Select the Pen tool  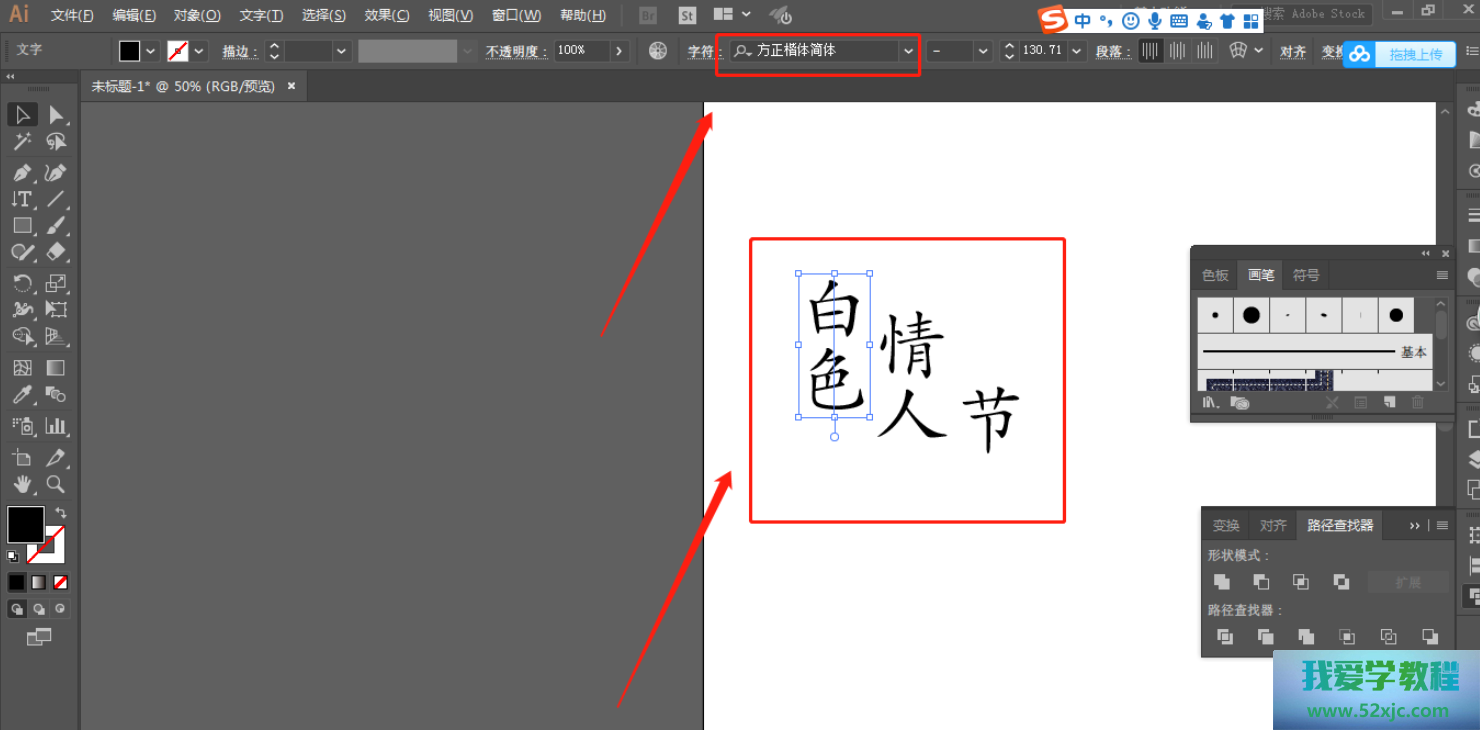22,173
